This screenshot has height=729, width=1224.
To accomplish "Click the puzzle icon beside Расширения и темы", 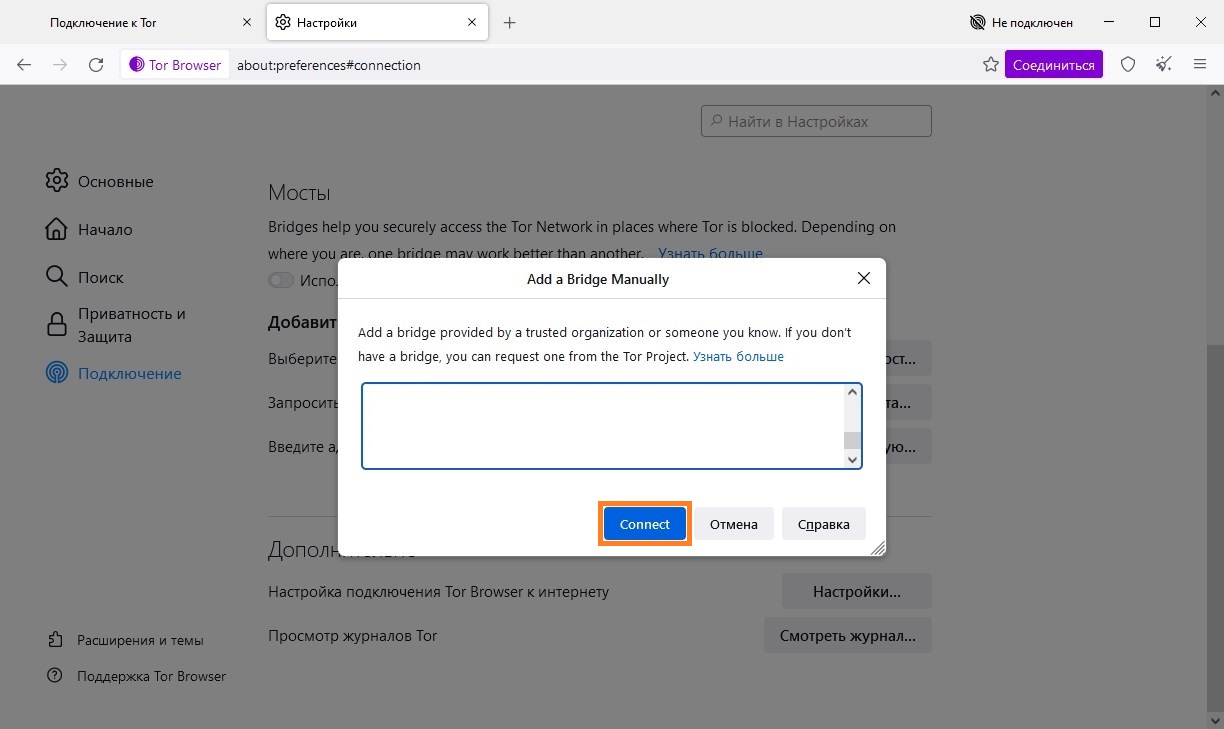I will (x=55, y=640).
